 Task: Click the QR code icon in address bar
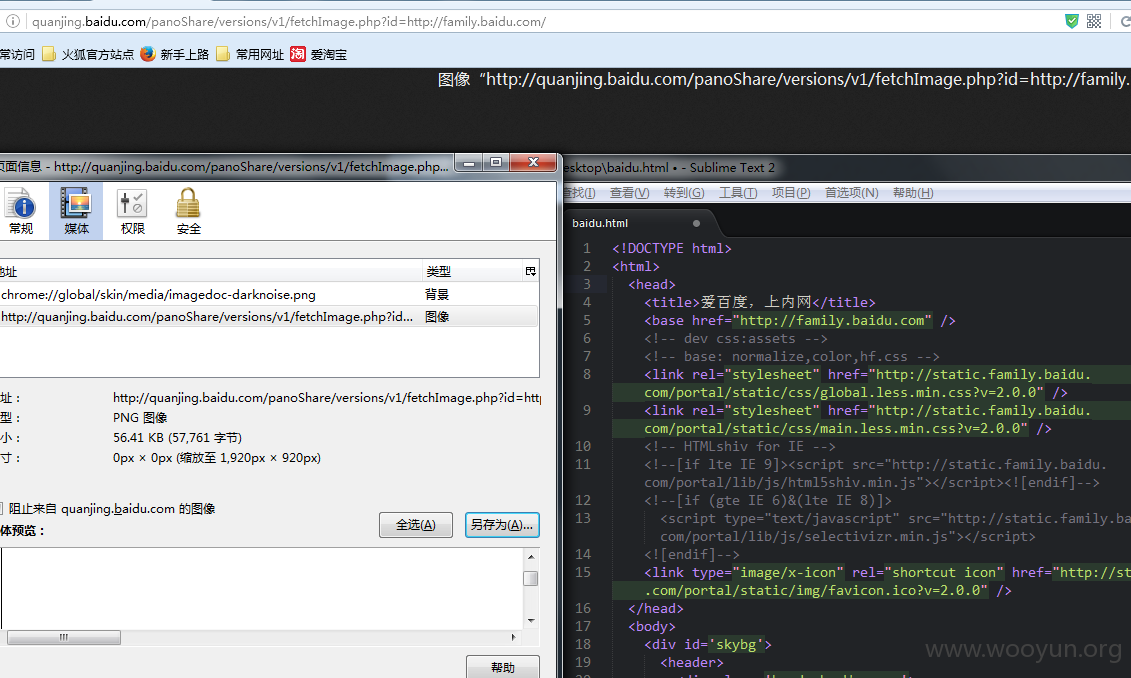[1093, 21]
